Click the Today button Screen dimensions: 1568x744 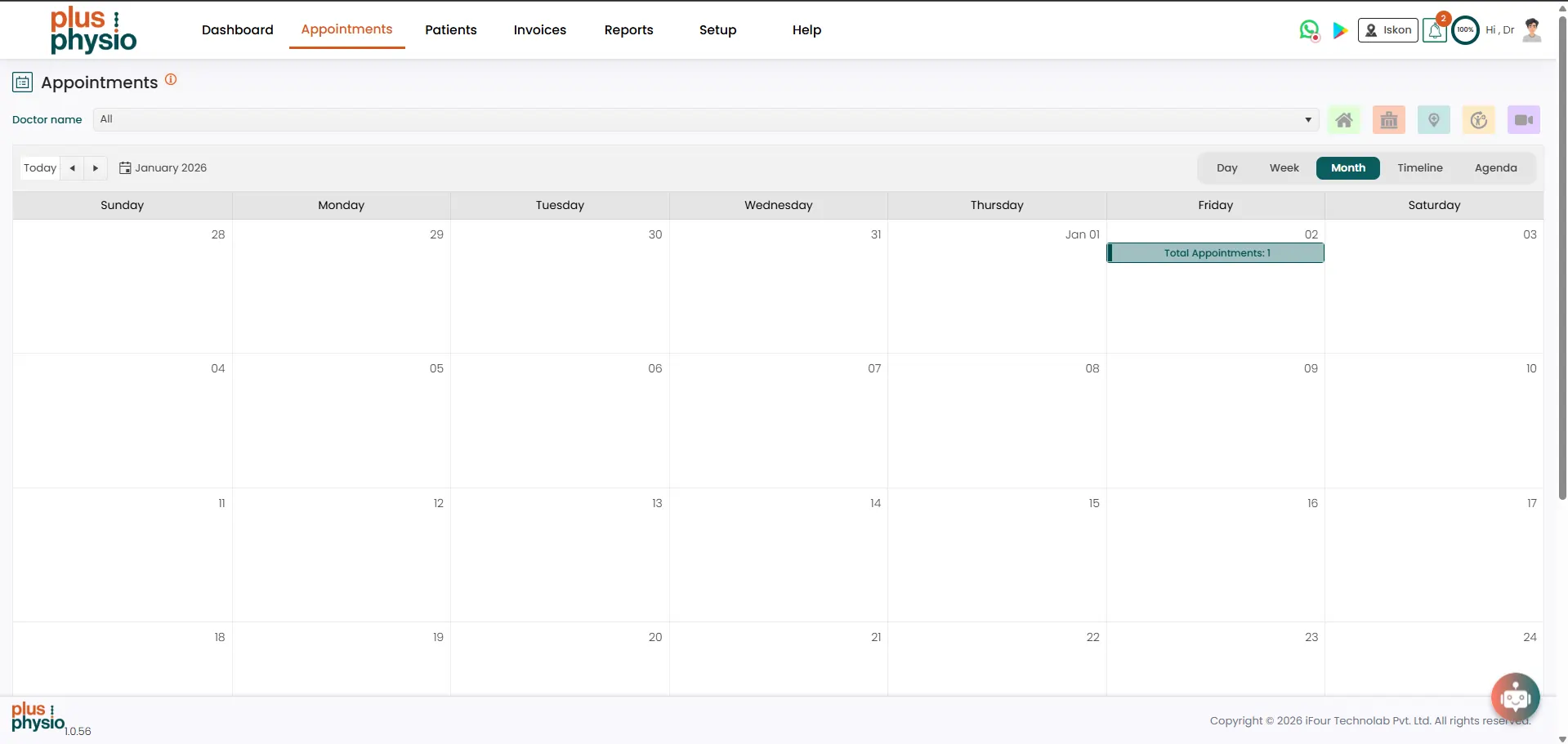click(x=40, y=167)
